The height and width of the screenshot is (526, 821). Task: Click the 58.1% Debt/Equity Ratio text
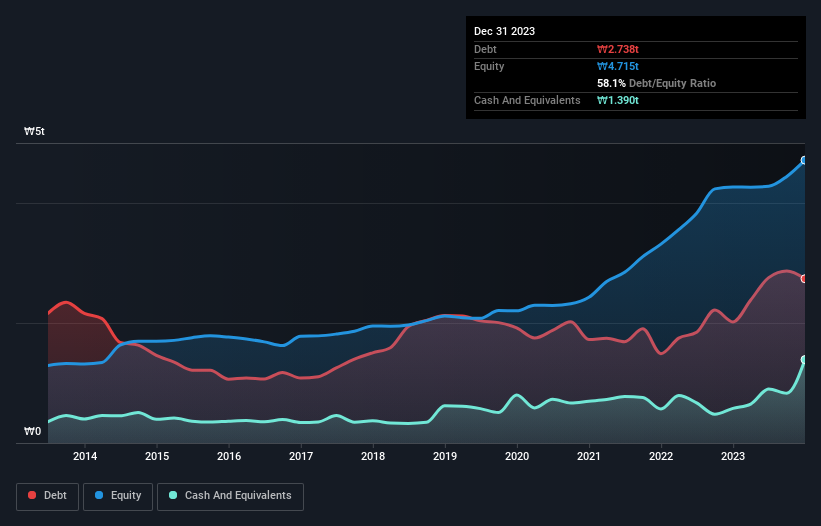657,83
